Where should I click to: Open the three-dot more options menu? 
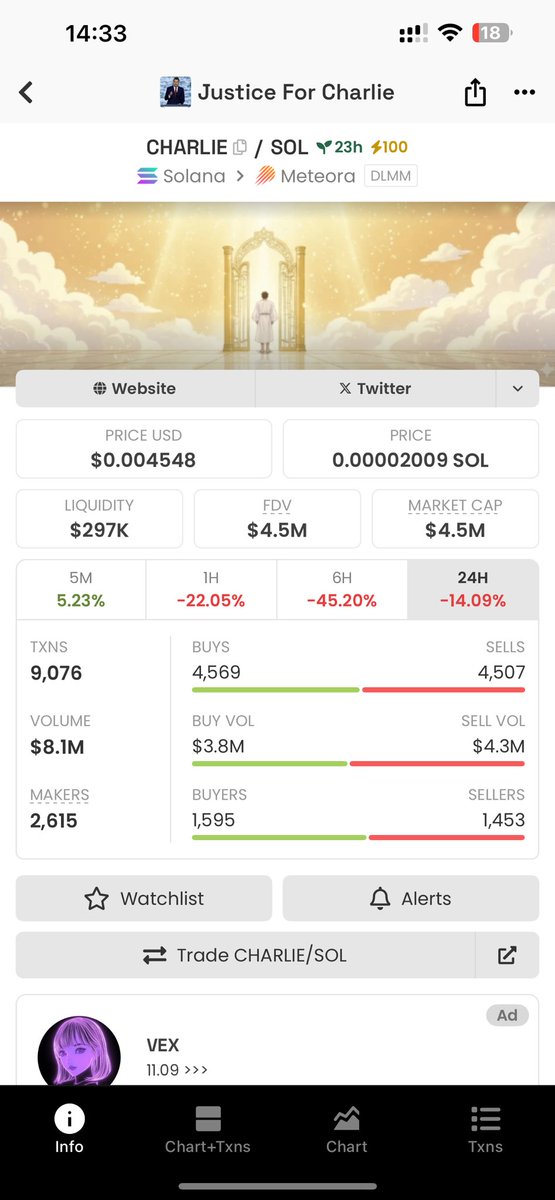pos(524,93)
